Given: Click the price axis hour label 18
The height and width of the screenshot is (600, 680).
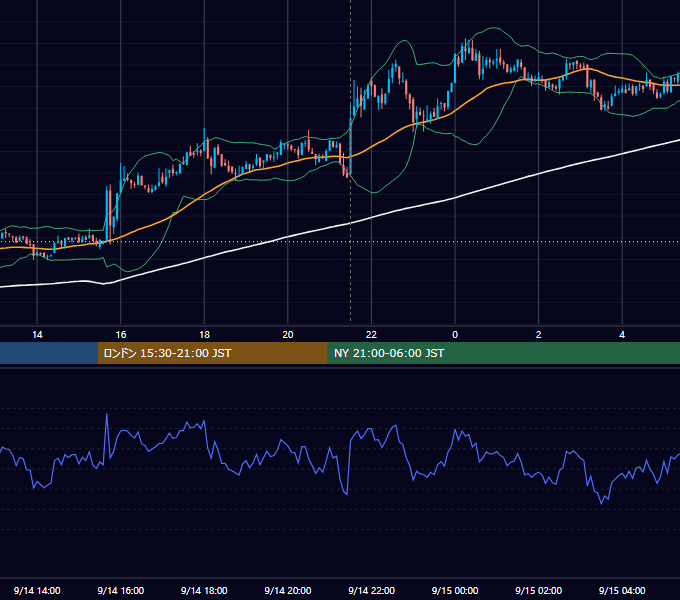Looking at the screenshot, I should click(204, 335).
